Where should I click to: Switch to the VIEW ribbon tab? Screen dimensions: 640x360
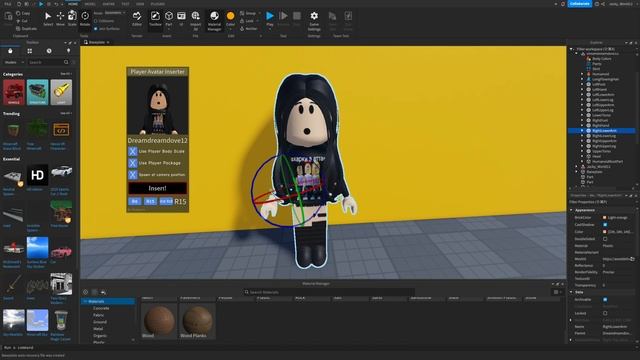[140, 4]
